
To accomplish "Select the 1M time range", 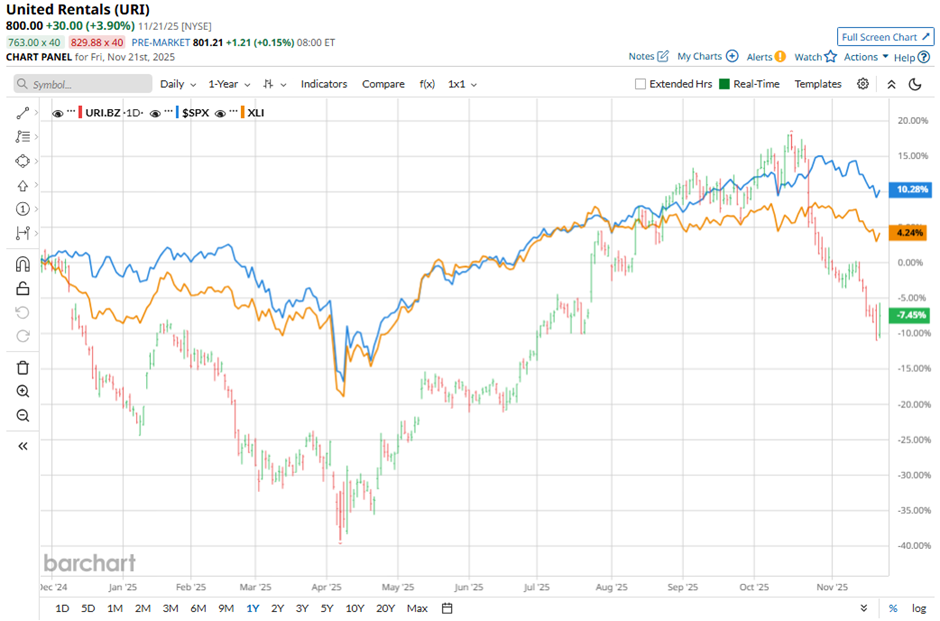I will (x=115, y=608).
